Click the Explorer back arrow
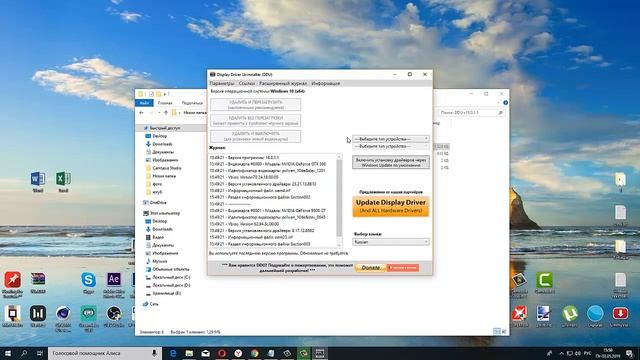Image resolution: width=640 pixels, height=360 pixels. pos(142,113)
